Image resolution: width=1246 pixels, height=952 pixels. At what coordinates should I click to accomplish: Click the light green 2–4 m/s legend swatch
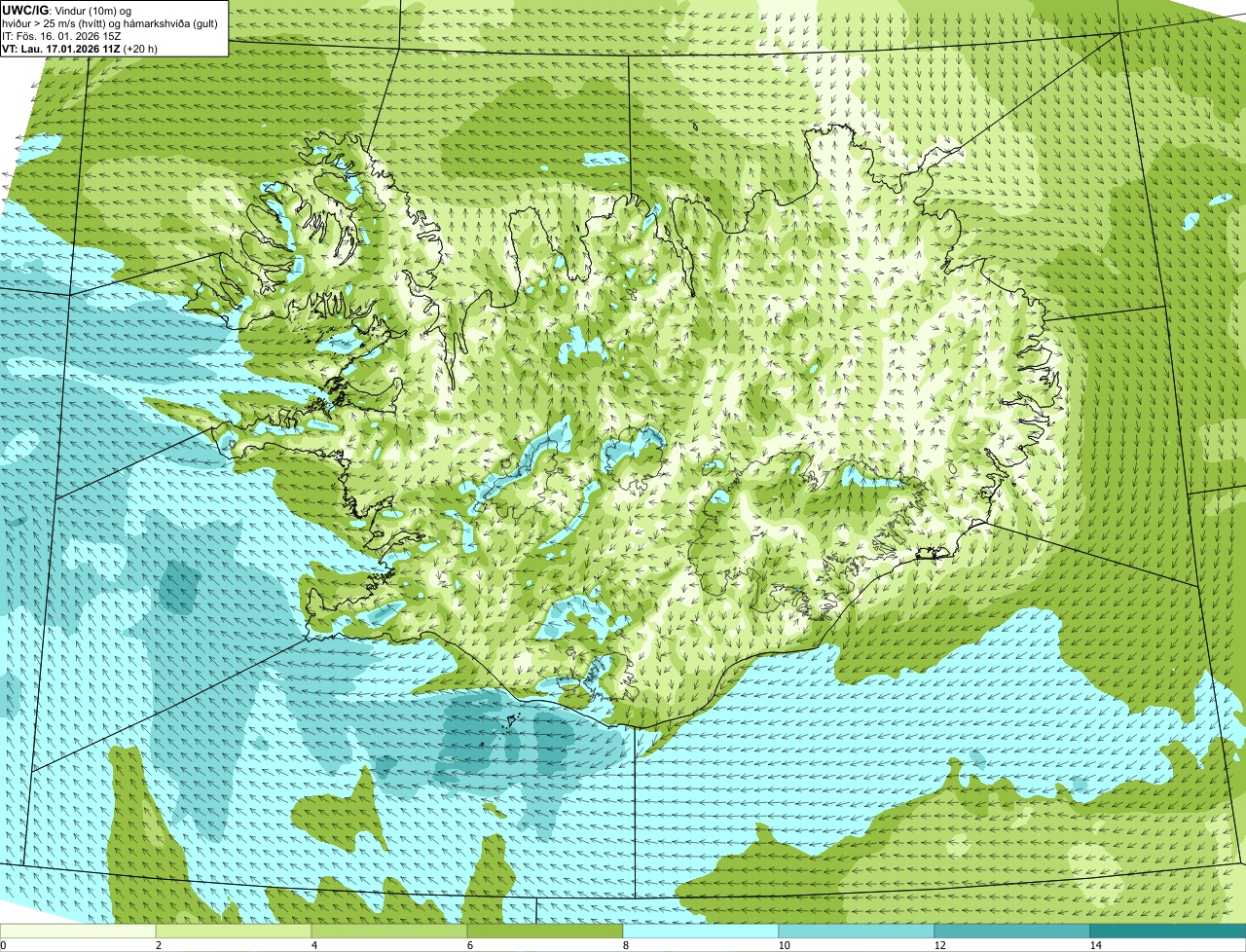tap(234, 931)
